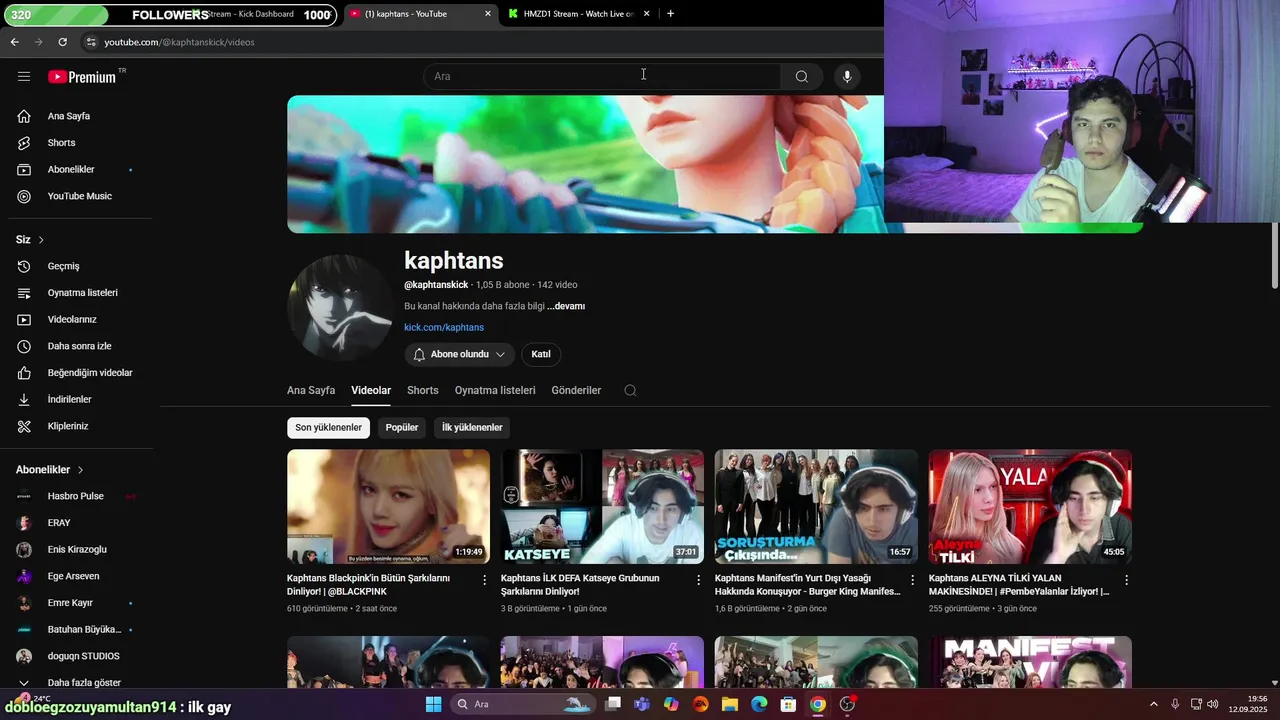Open a new browser tab with plus
1280x720 pixels.
click(670, 14)
